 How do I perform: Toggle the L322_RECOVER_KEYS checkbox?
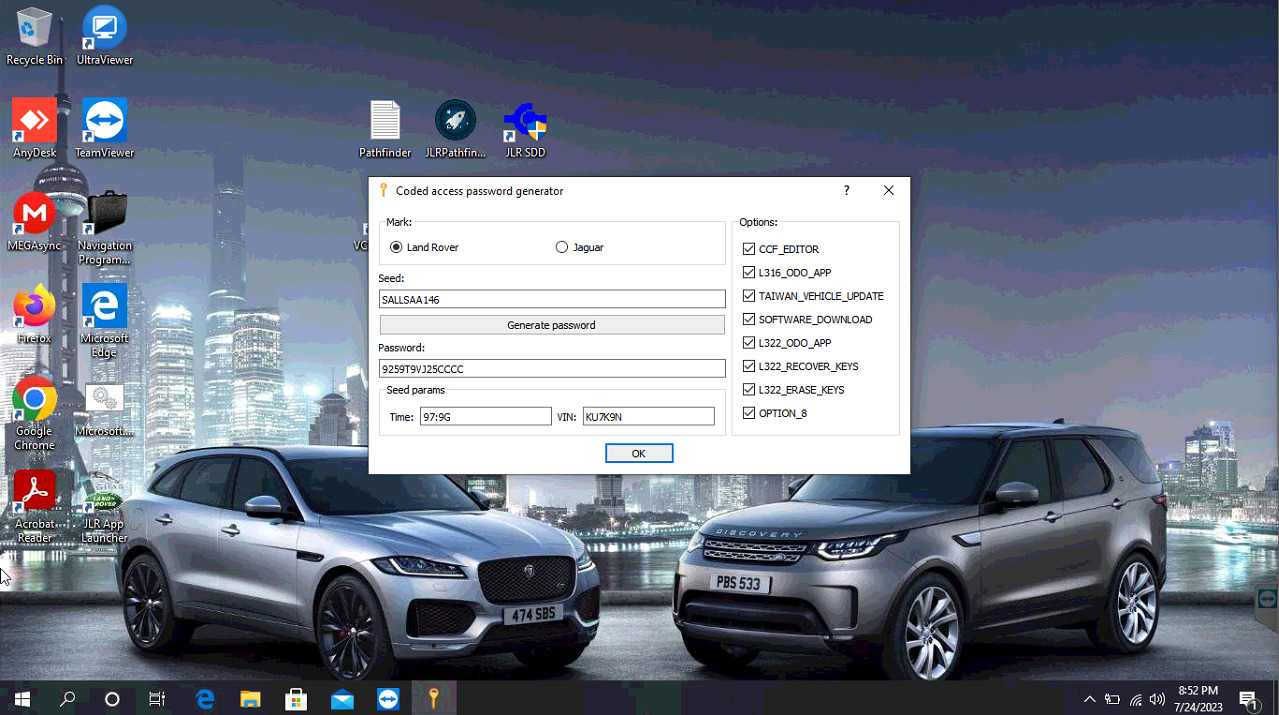(x=749, y=366)
